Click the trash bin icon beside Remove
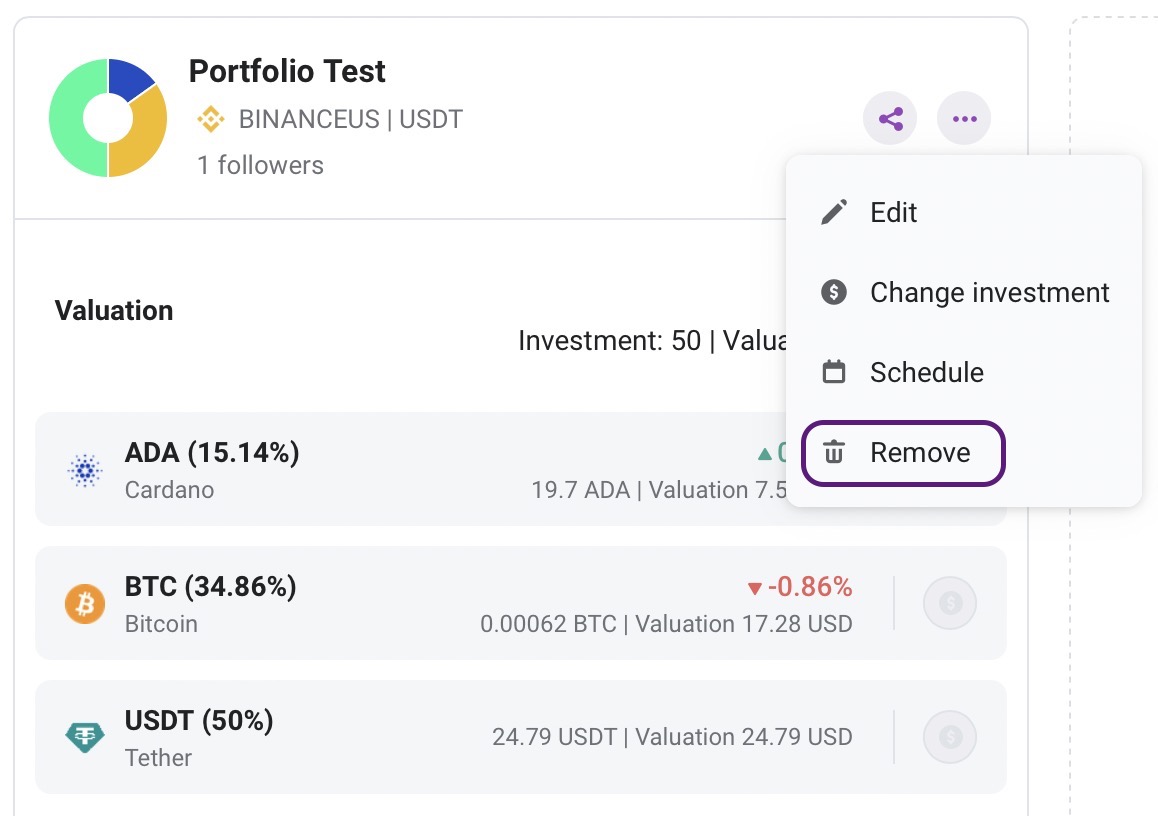 point(834,451)
